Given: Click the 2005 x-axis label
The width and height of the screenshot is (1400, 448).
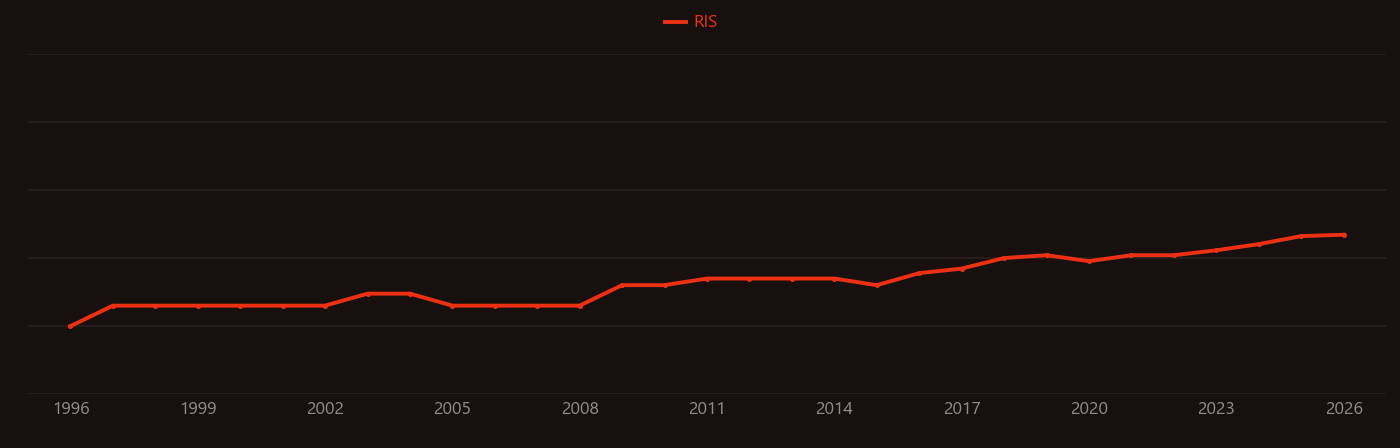Looking at the screenshot, I should [x=452, y=408].
